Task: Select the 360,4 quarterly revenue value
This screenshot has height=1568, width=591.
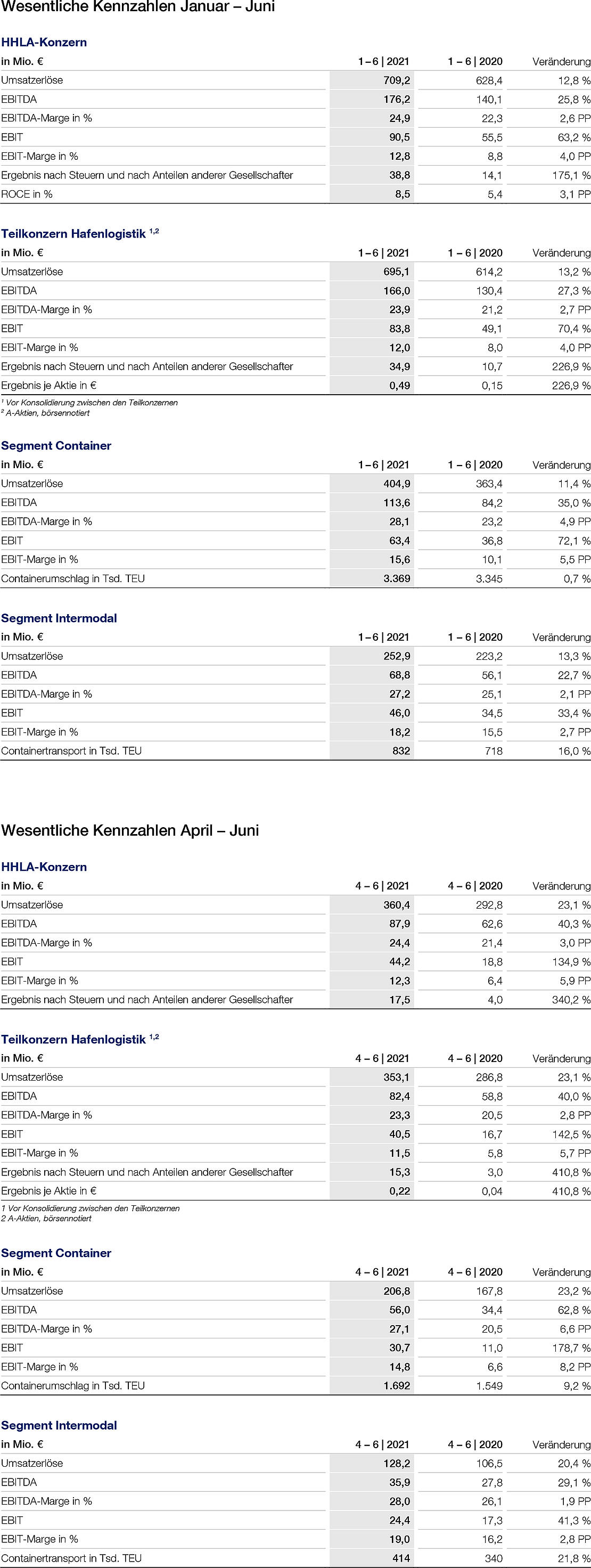Action: pyautogui.click(x=396, y=904)
